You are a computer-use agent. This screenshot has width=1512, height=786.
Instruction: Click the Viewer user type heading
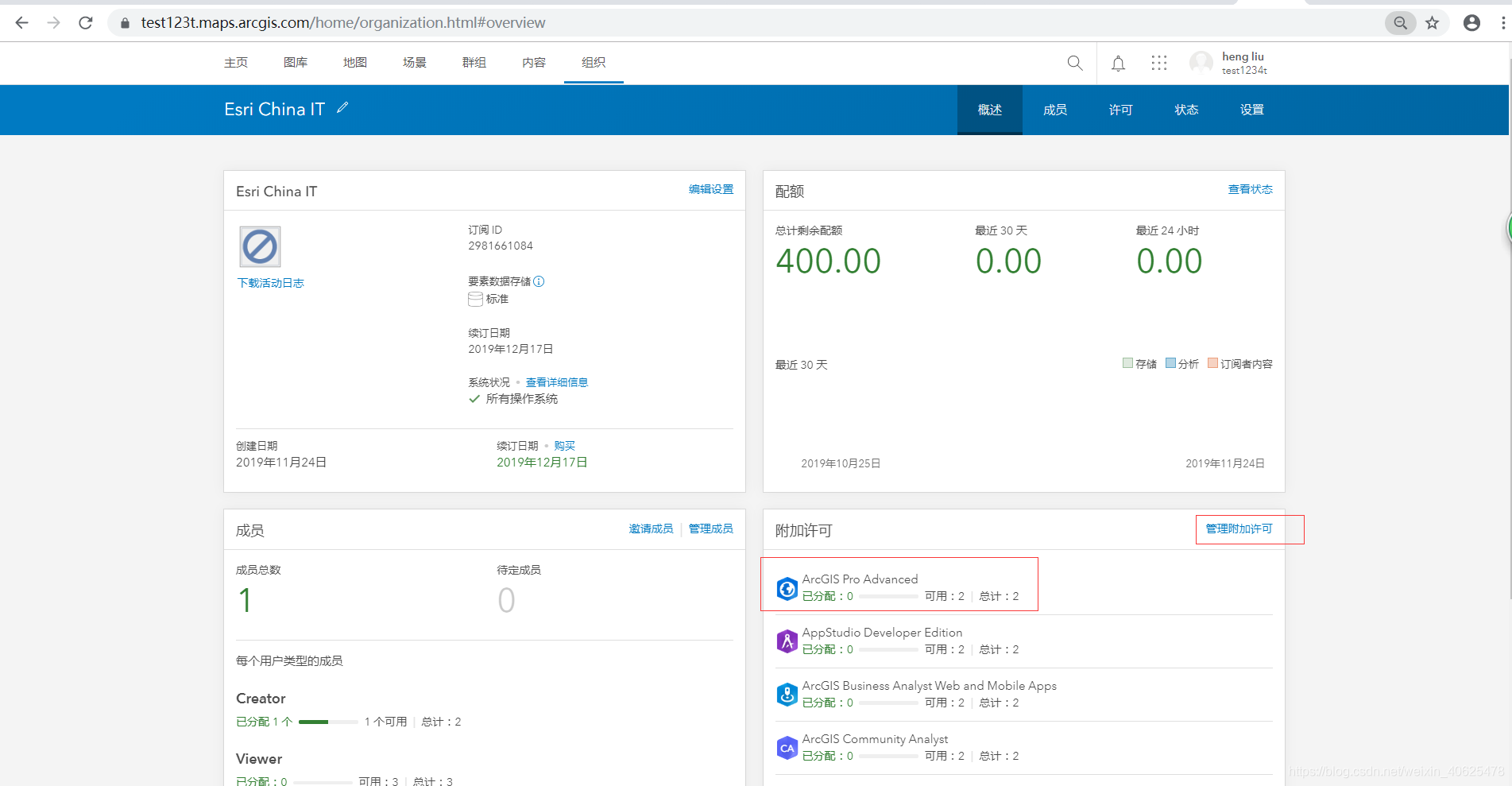click(259, 759)
